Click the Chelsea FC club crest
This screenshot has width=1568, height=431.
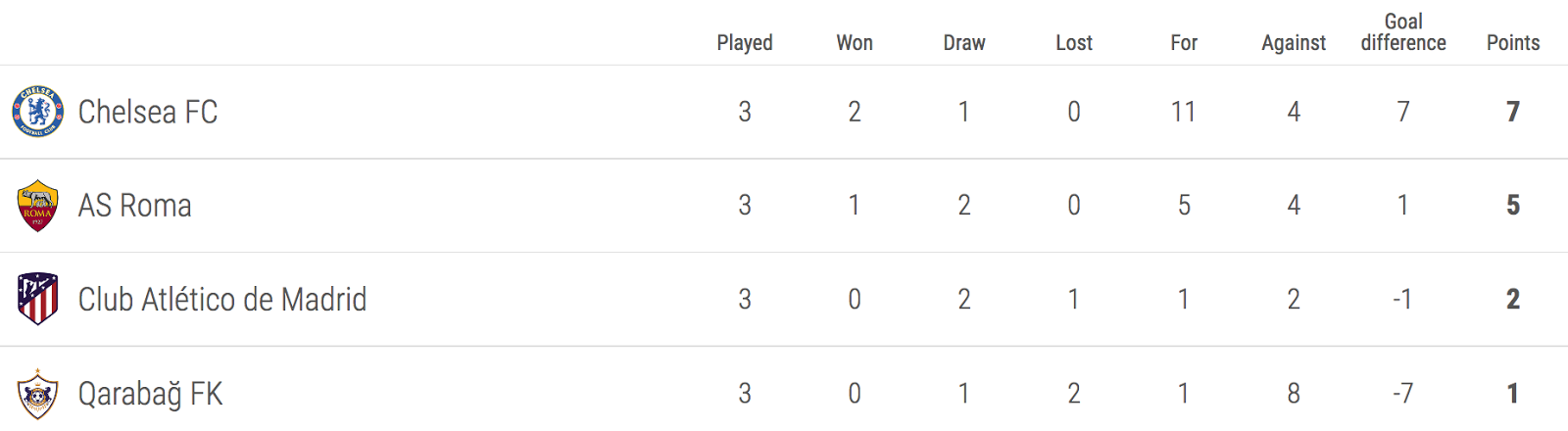(x=38, y=112)
